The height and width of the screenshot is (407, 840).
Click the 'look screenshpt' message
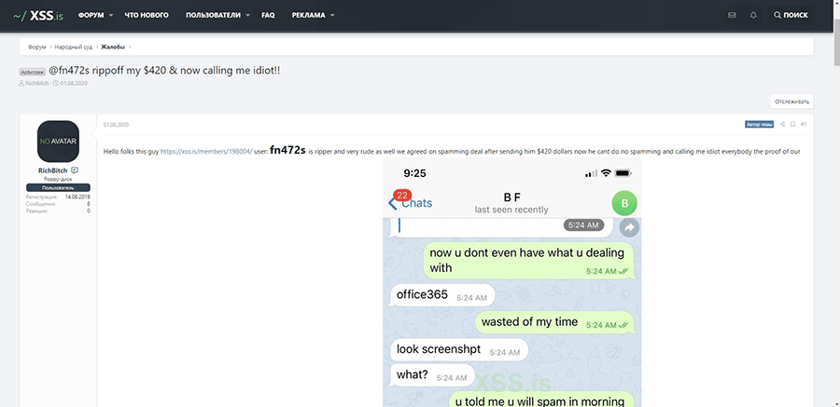pos(459,350)
